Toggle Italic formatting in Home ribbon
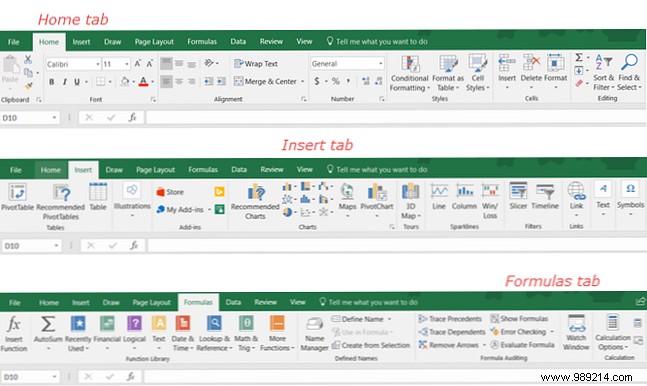The image size is (647, 386). [x=64, y=82]
